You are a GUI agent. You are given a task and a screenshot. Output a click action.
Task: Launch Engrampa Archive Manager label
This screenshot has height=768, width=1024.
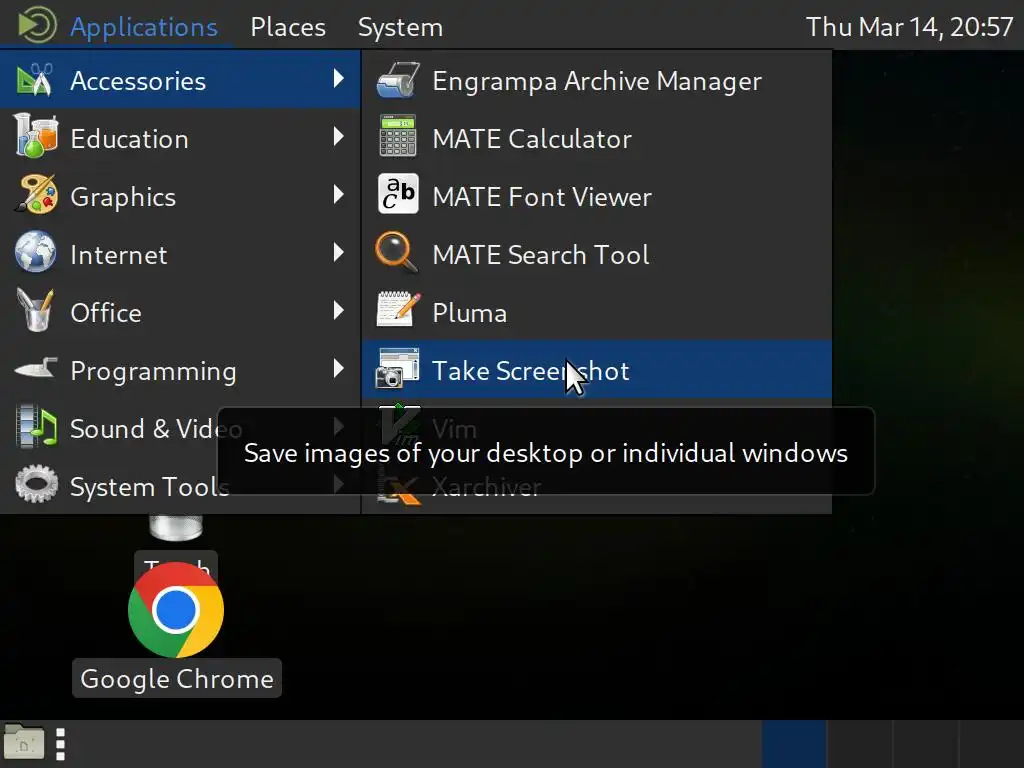coord(597,81)
